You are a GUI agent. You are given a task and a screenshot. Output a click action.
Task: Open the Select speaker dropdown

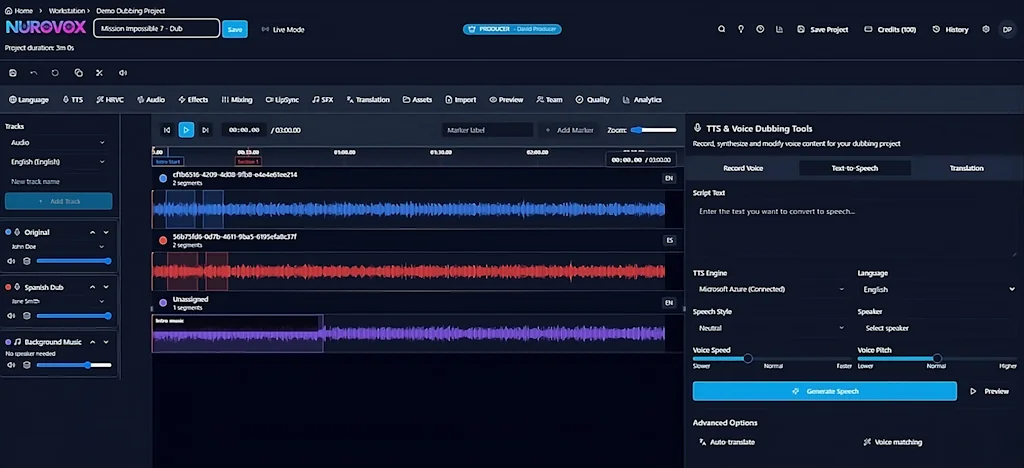tap(937, 328)
